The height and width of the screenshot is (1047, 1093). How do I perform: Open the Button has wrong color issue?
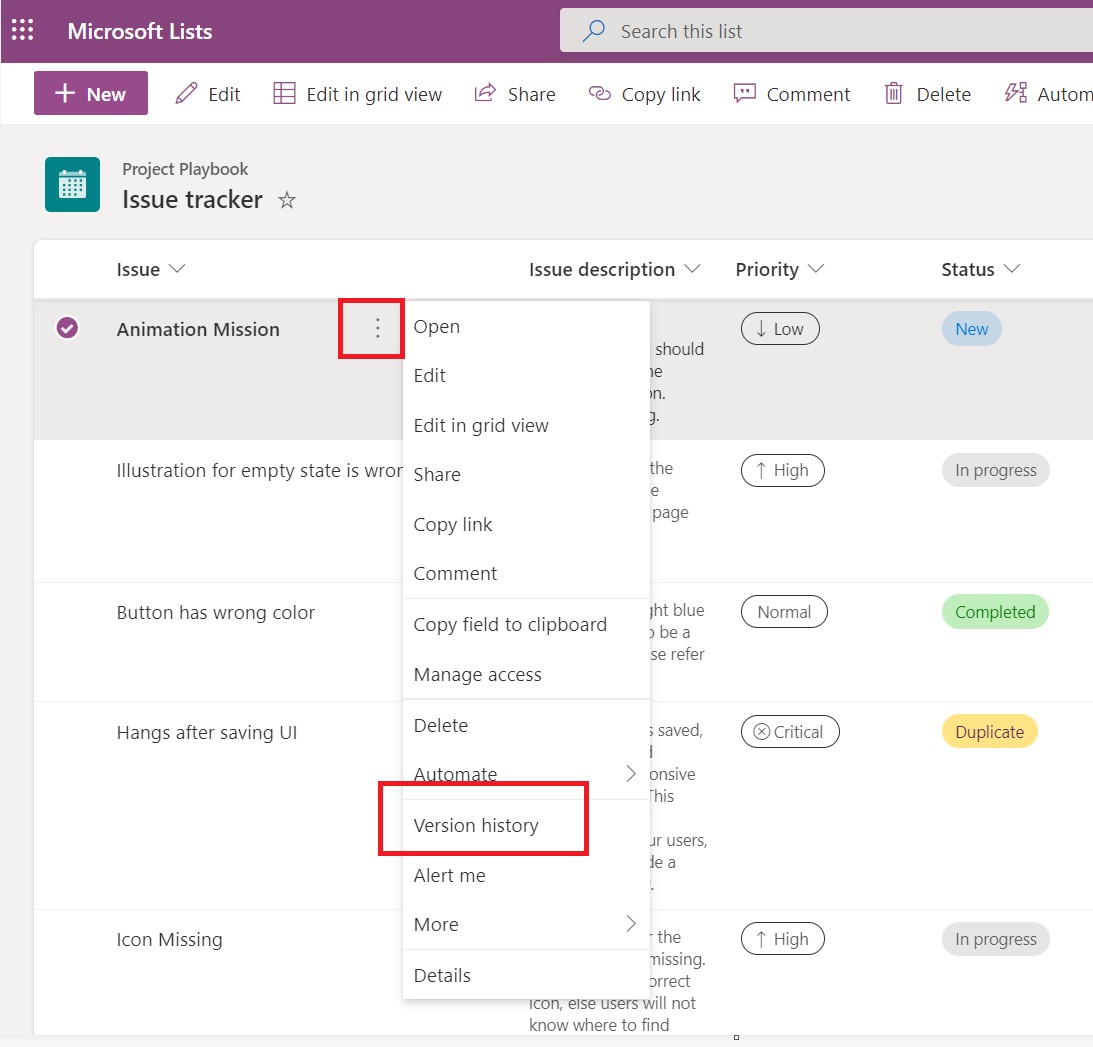coord(215,613)
